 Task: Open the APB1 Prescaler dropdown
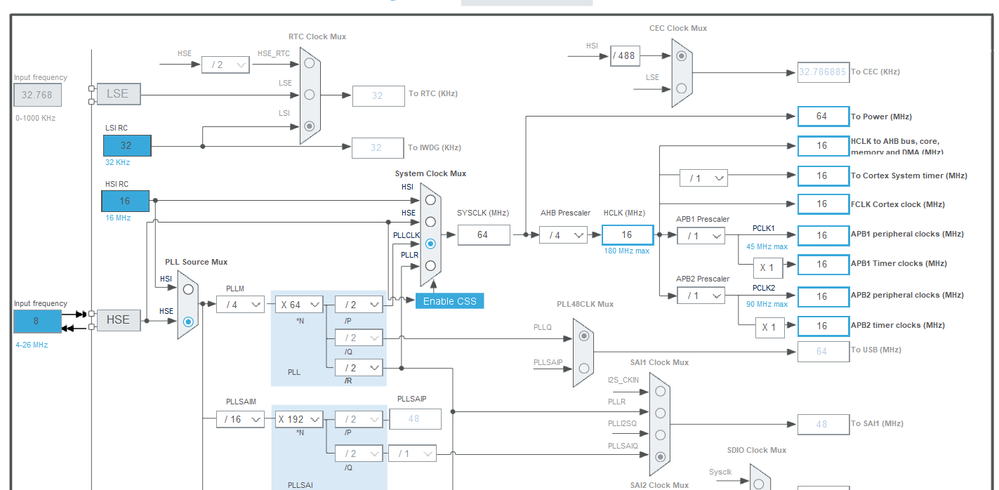tap(701, 235)
